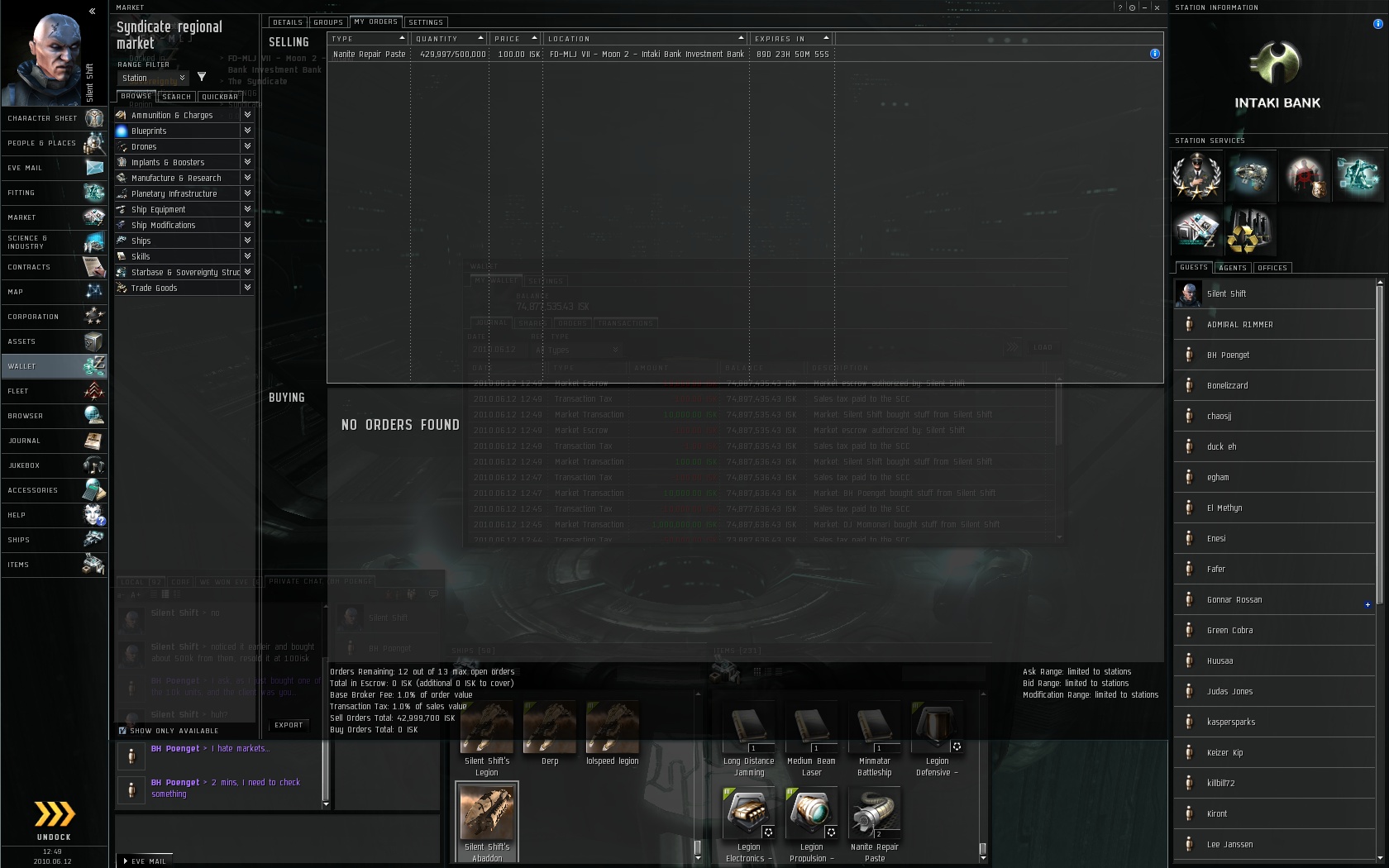1389x868 pixels.
Task: Switch to station Agents tab
Action: tap(1233, 268)
